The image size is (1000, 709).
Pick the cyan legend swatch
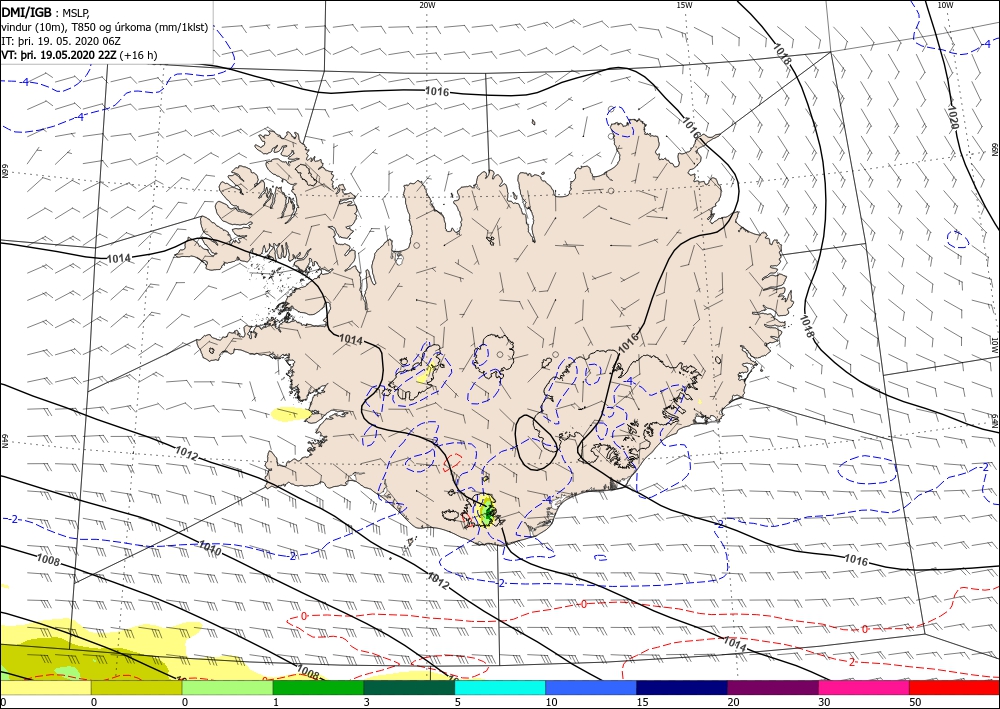pyautogui.click(x=500, y=687)
